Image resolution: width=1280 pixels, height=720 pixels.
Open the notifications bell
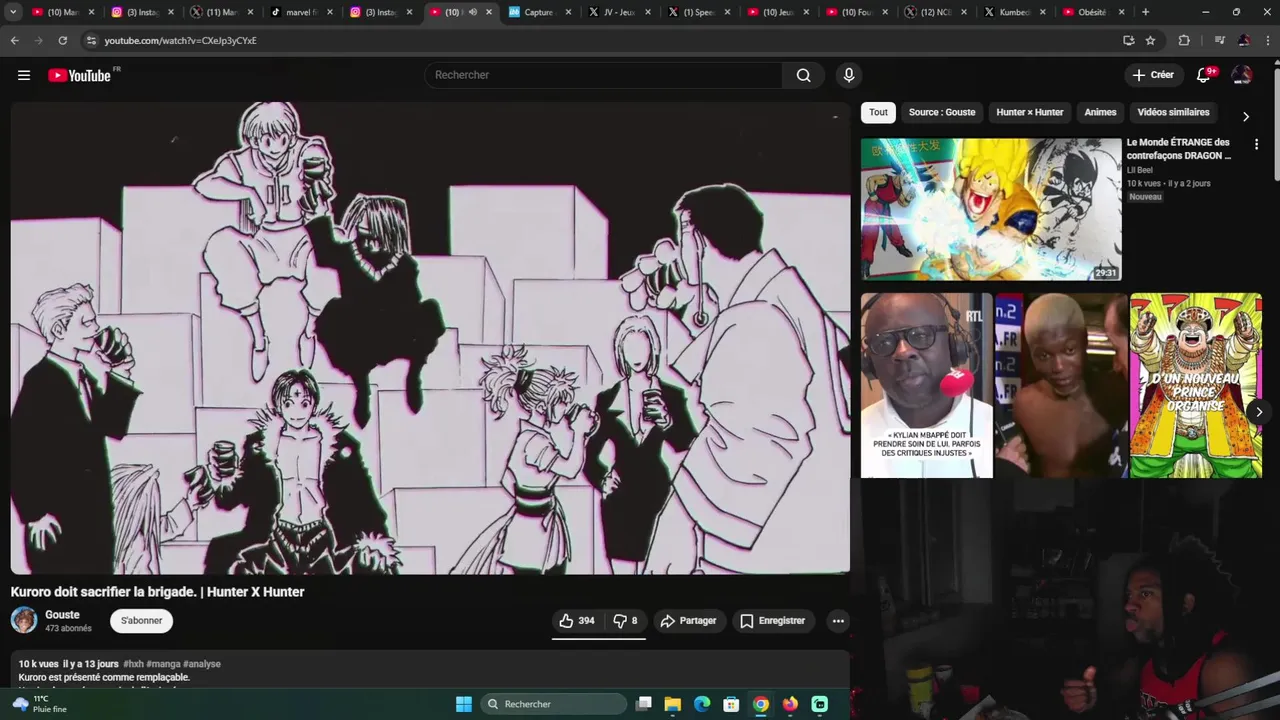coord(1204,75)
